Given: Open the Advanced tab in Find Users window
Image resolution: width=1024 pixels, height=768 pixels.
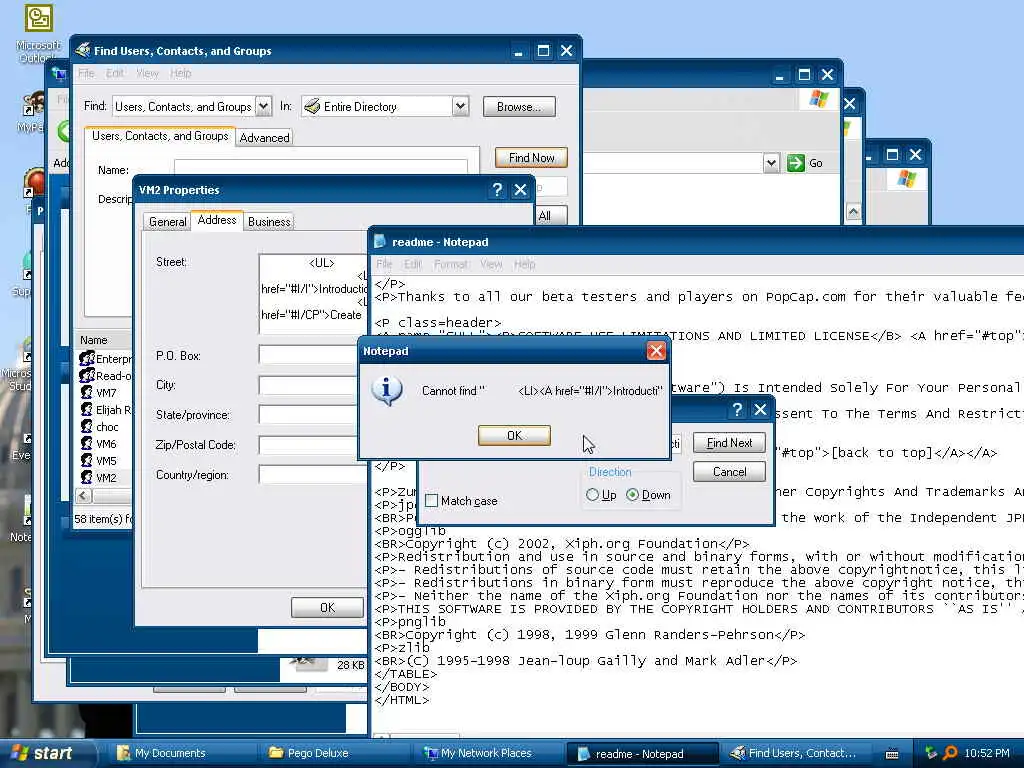Looking at the screenshot, I should click(264, 138).
